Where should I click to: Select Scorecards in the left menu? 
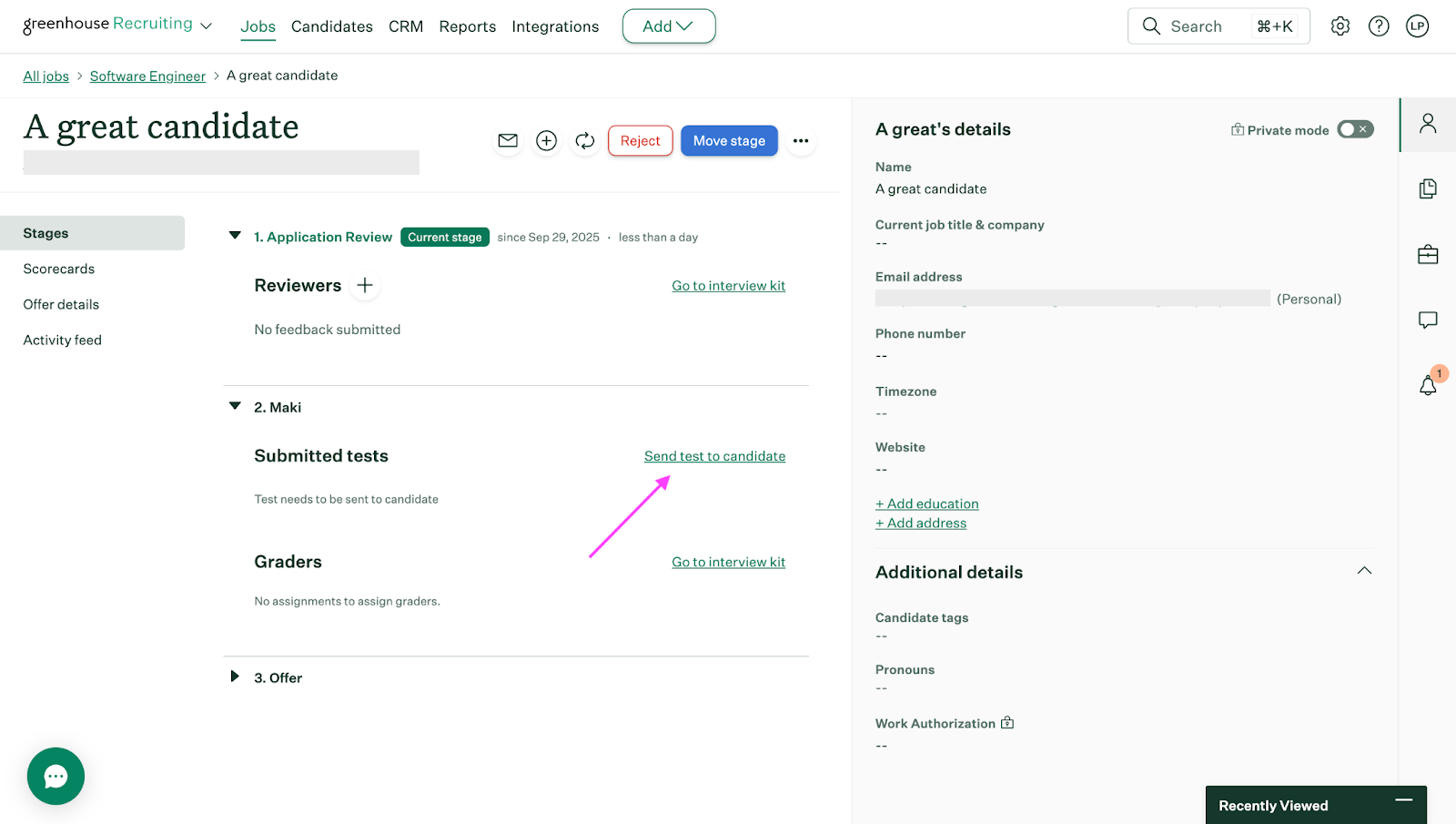tap(59, 269)
